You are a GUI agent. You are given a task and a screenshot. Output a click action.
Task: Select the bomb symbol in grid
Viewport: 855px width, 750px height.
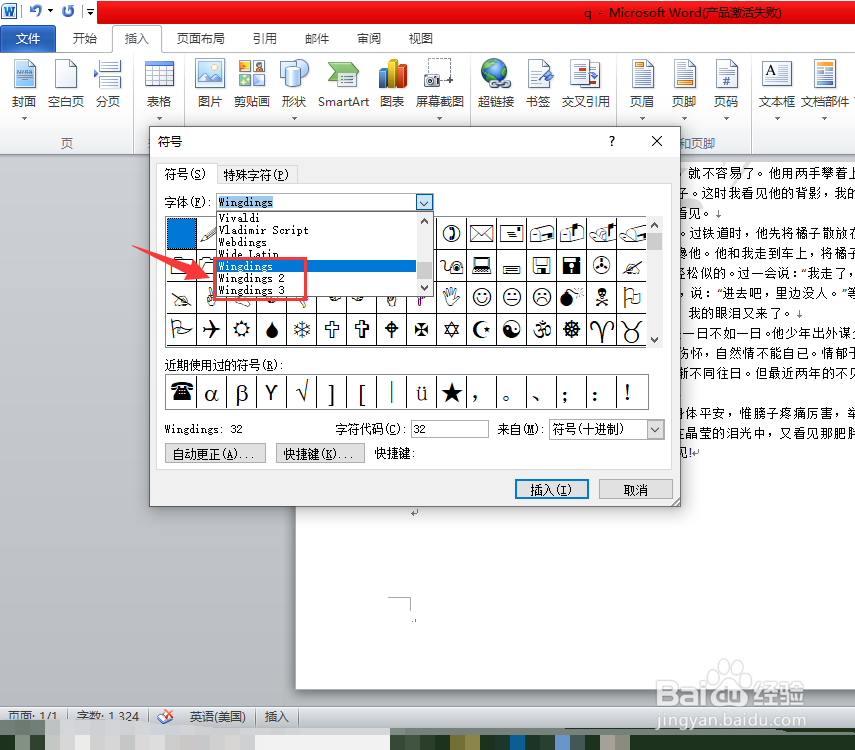(571, 297)
